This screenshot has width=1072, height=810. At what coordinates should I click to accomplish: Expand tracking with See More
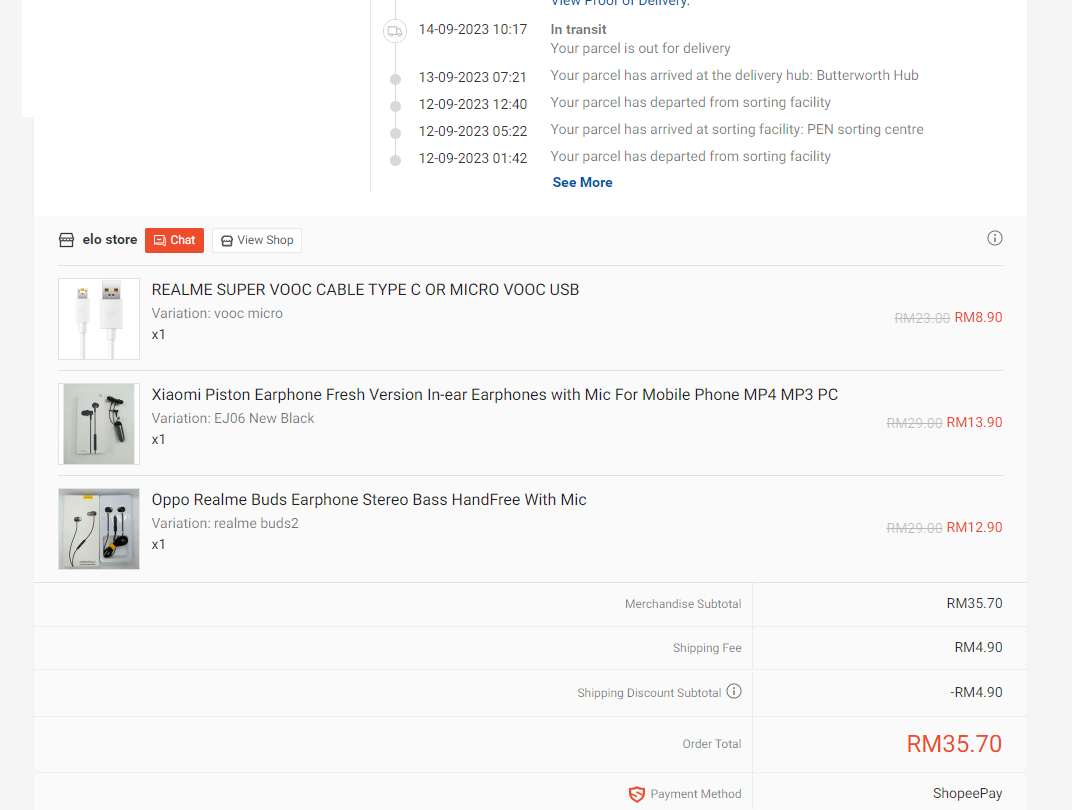click(582, 183)
